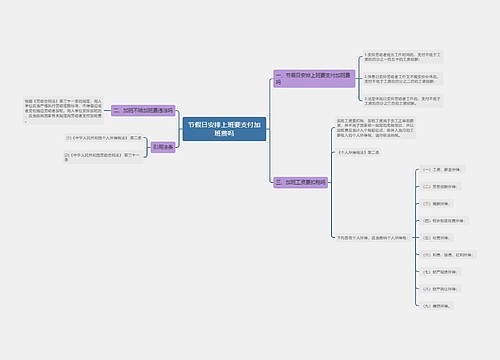
Task: Select item (九) 偶然所得
Action: pyautogui.click(x=437, y=306)
